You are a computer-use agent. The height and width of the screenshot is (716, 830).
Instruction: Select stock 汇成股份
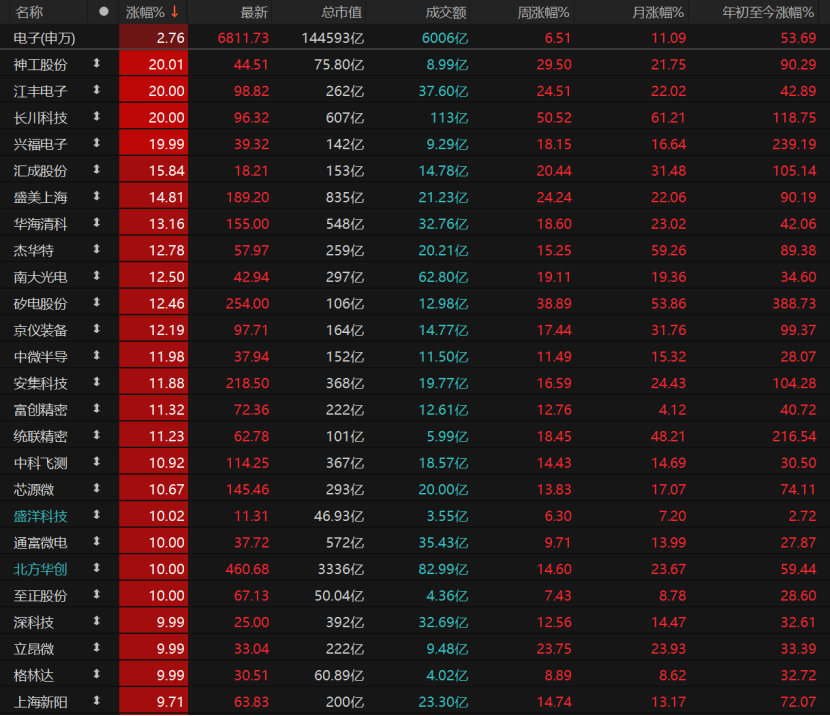[40, 171]
